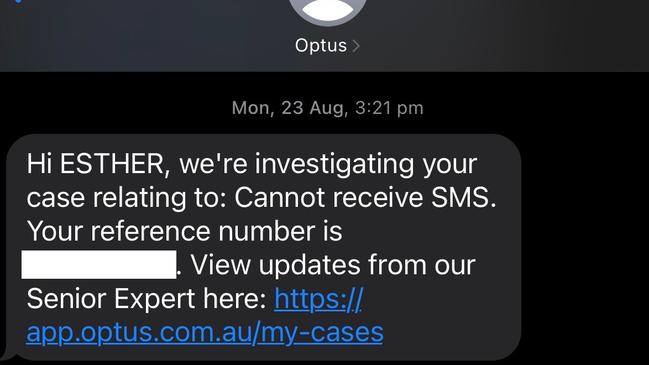The width and height of the screenshot is (649, 365).
Task: Tap the Mon, 23 Aug date text
Action: tap(288, 108)
